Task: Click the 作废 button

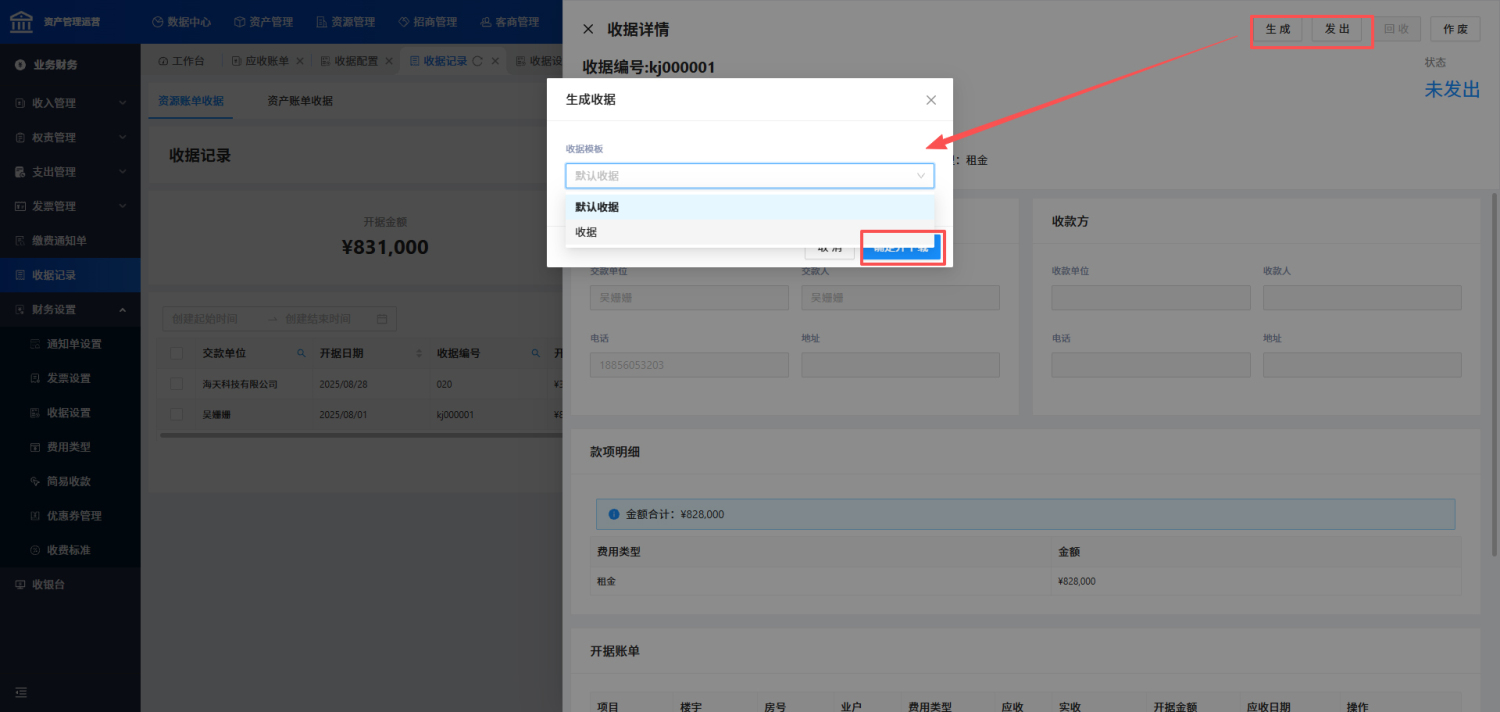Action: pyautogui.click(x=1455, y=29)
